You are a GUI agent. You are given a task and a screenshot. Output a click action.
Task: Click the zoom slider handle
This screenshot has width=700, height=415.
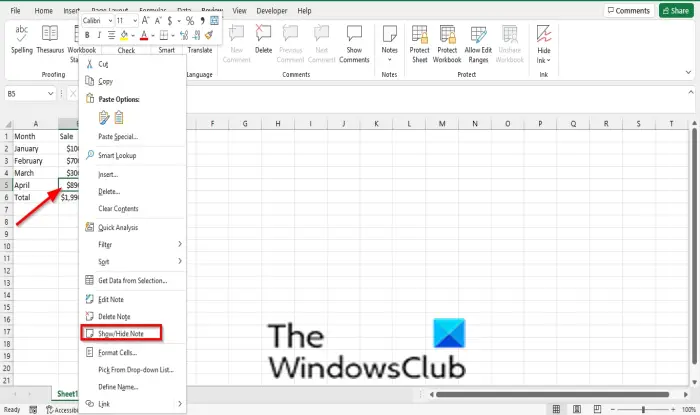coord(643,409)
